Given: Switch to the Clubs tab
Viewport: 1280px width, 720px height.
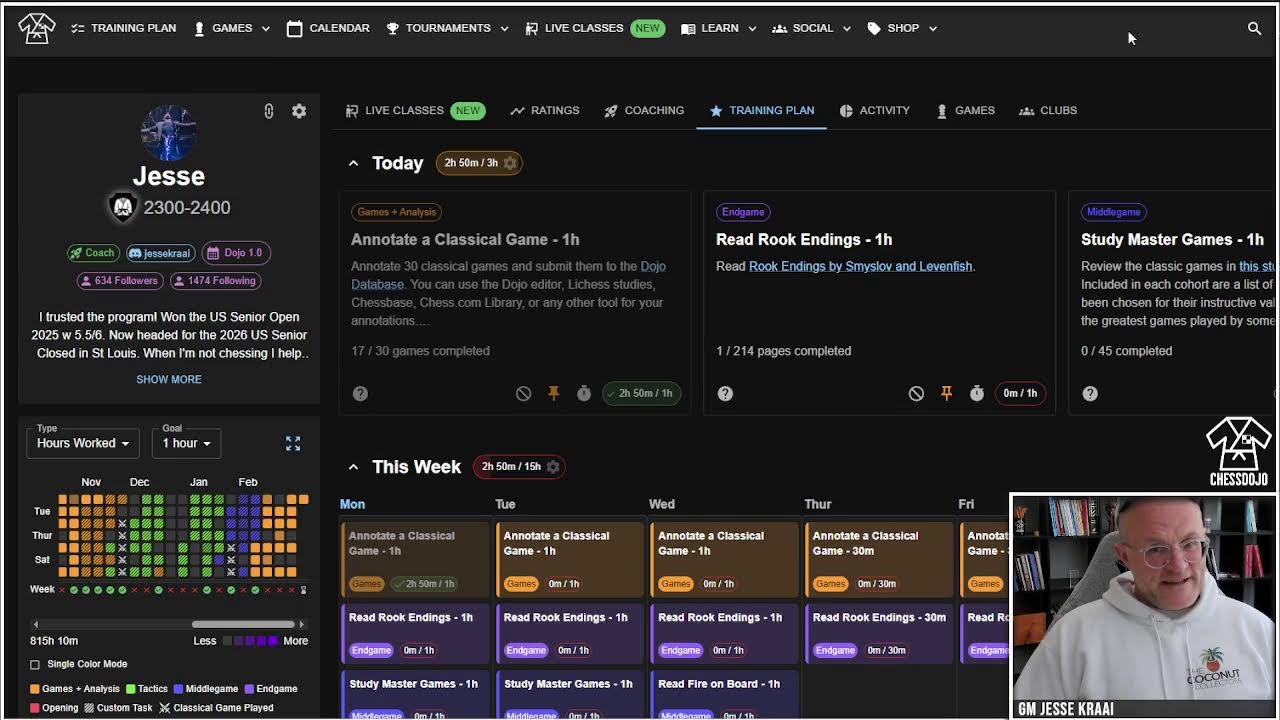Looking at the screenshot, I should (1048, 111).
